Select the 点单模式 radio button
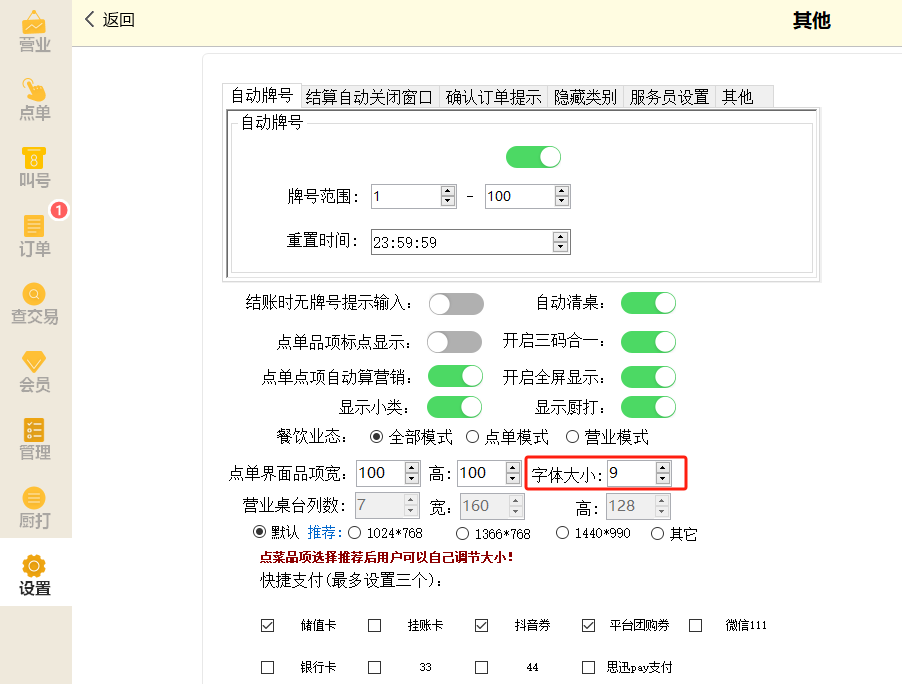The height and width of the screenshot is (684, 902). click(472, 437)
